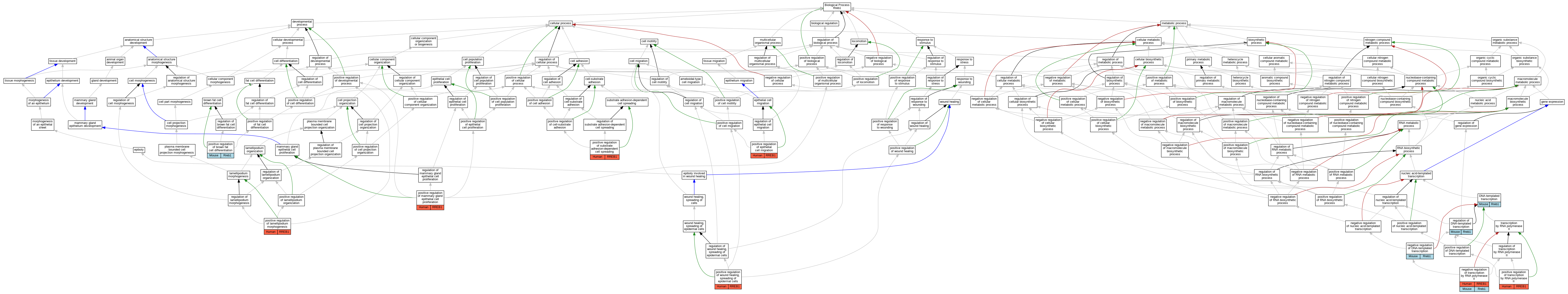
Task: Click the 'cell motility' node
Action: pos(649,41)
